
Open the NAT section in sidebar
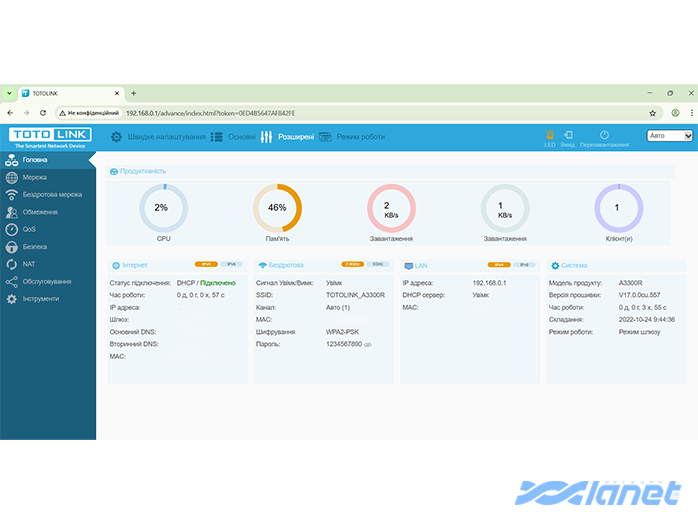29,264
